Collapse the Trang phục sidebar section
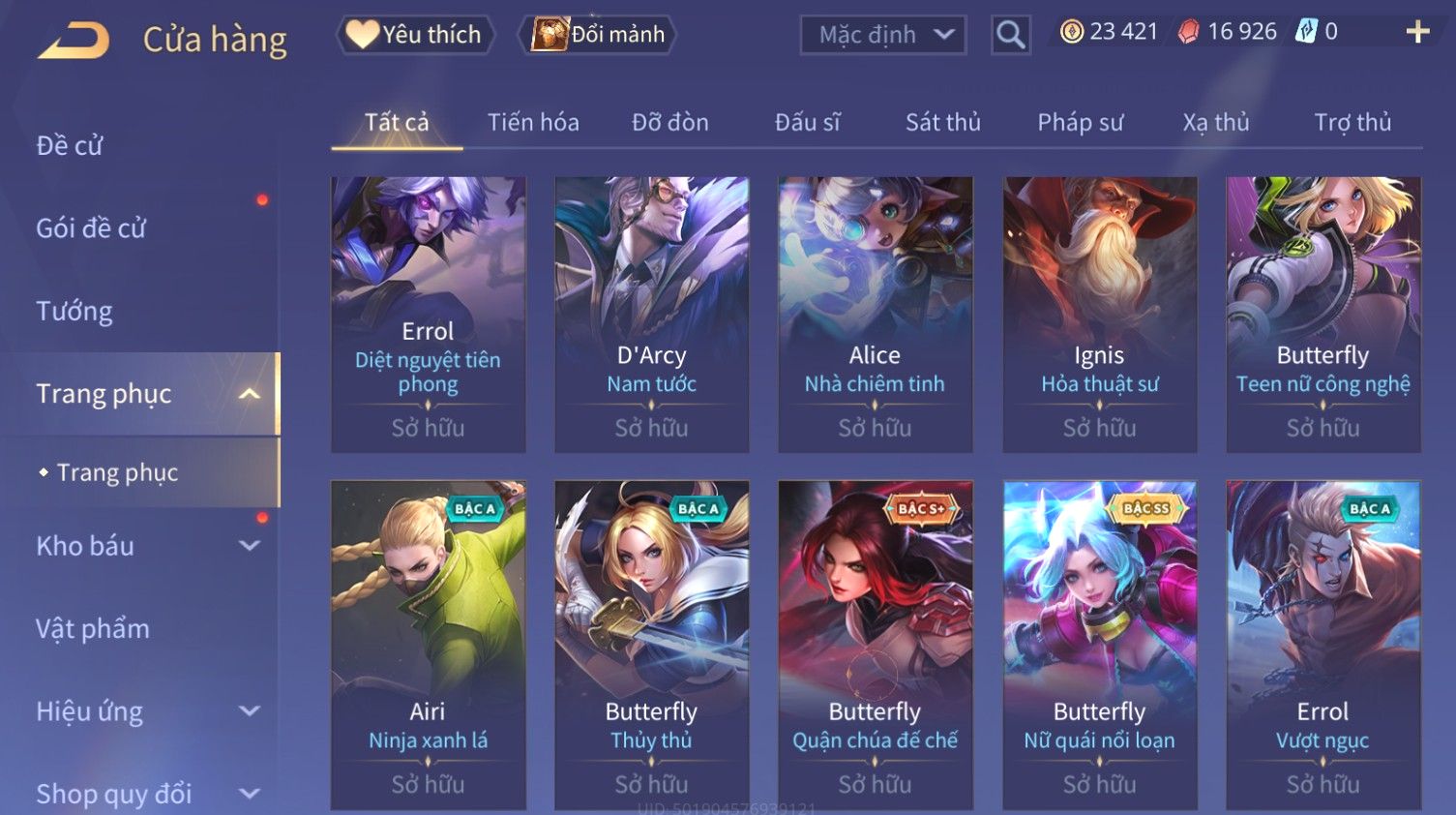 [250, 394]
